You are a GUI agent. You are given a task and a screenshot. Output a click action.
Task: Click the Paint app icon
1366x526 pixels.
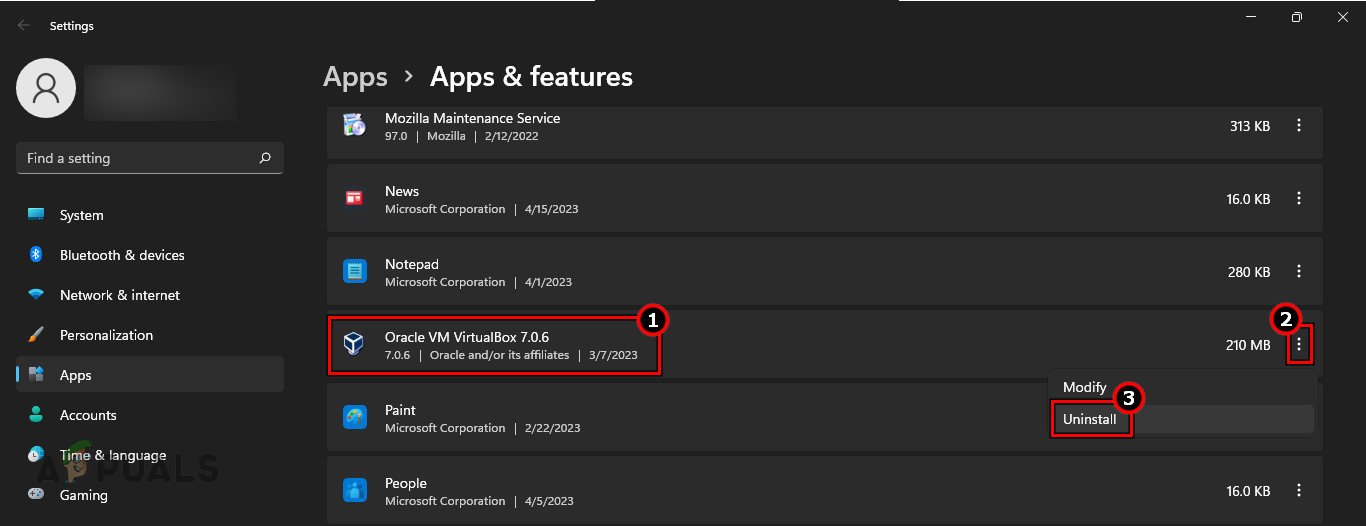coord(355,417)
